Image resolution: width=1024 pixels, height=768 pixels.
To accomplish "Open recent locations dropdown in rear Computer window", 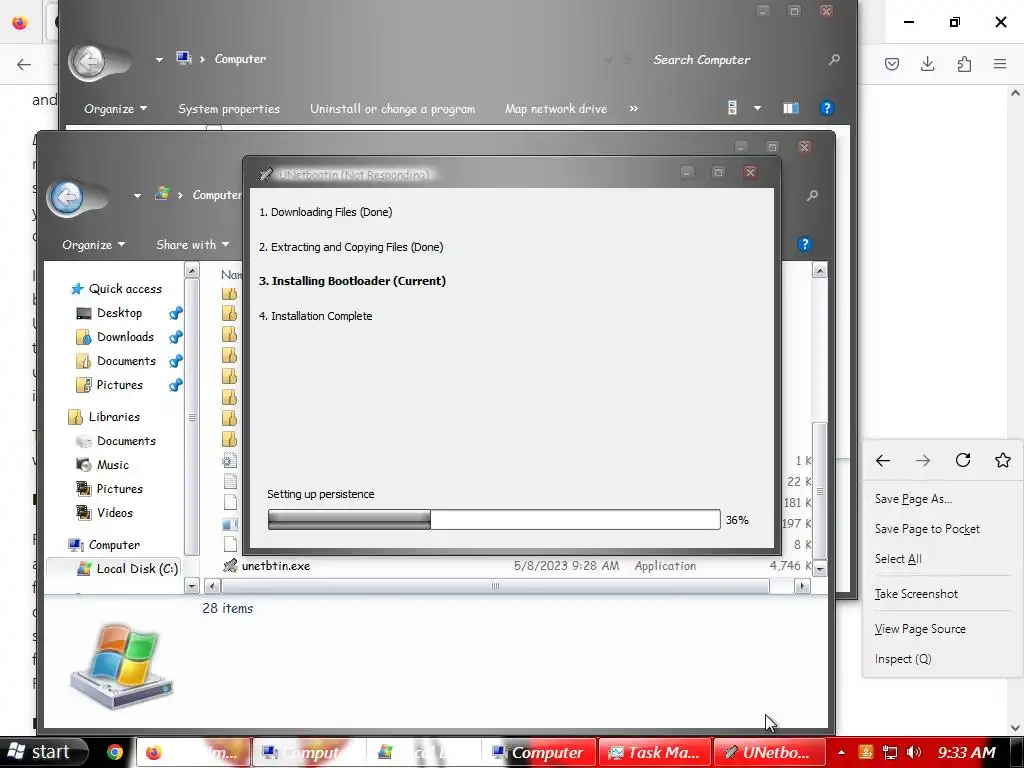I will [x=159, y=59].
